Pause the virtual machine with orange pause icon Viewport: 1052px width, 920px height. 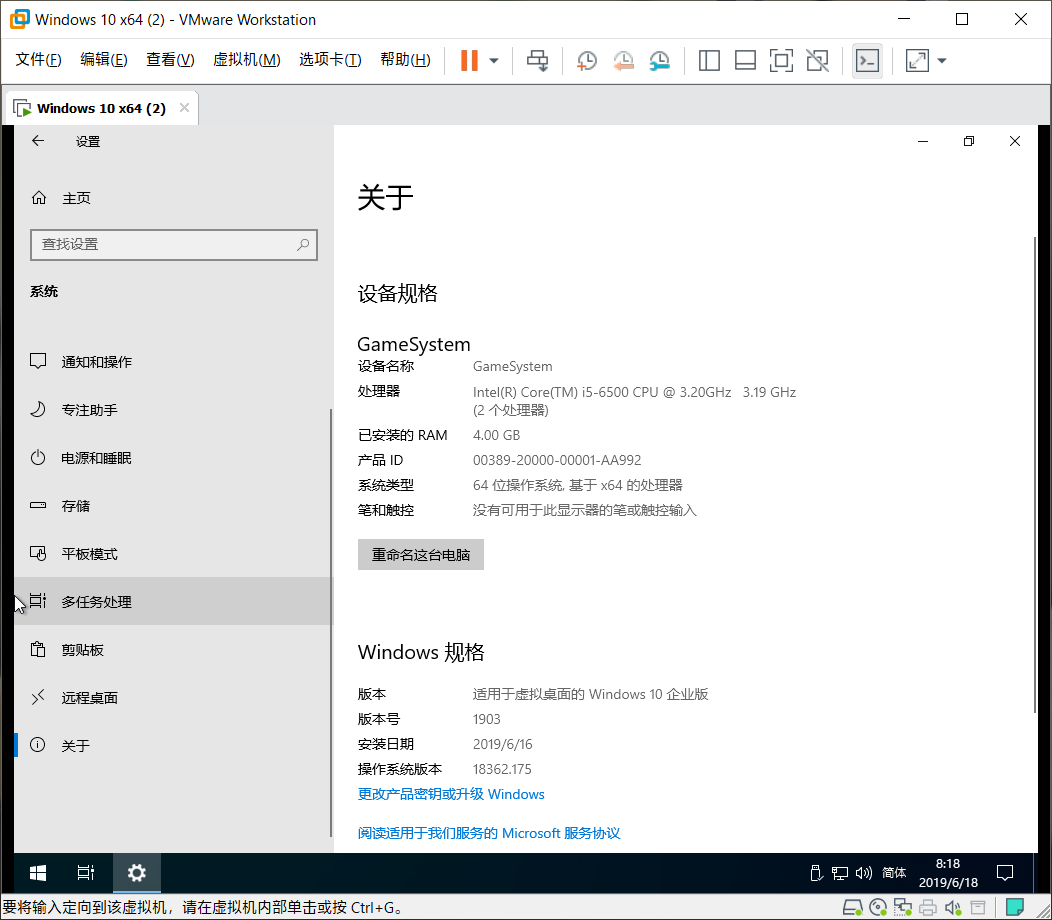pyautogui.click(x=469, y=60)
